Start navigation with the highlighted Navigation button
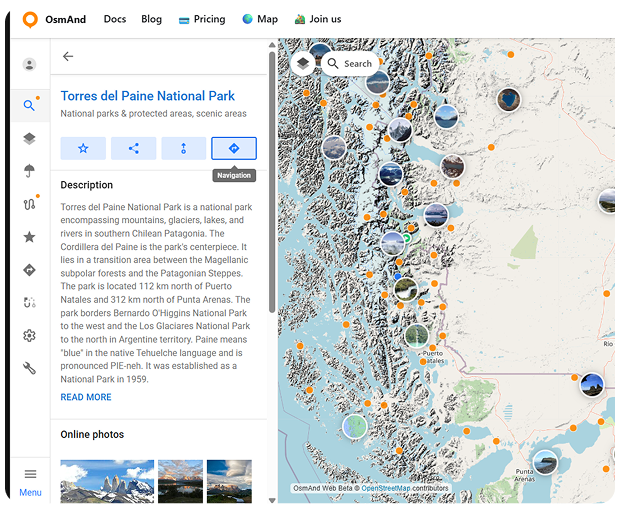Screen dimensions: 620x510 (234, 148)
